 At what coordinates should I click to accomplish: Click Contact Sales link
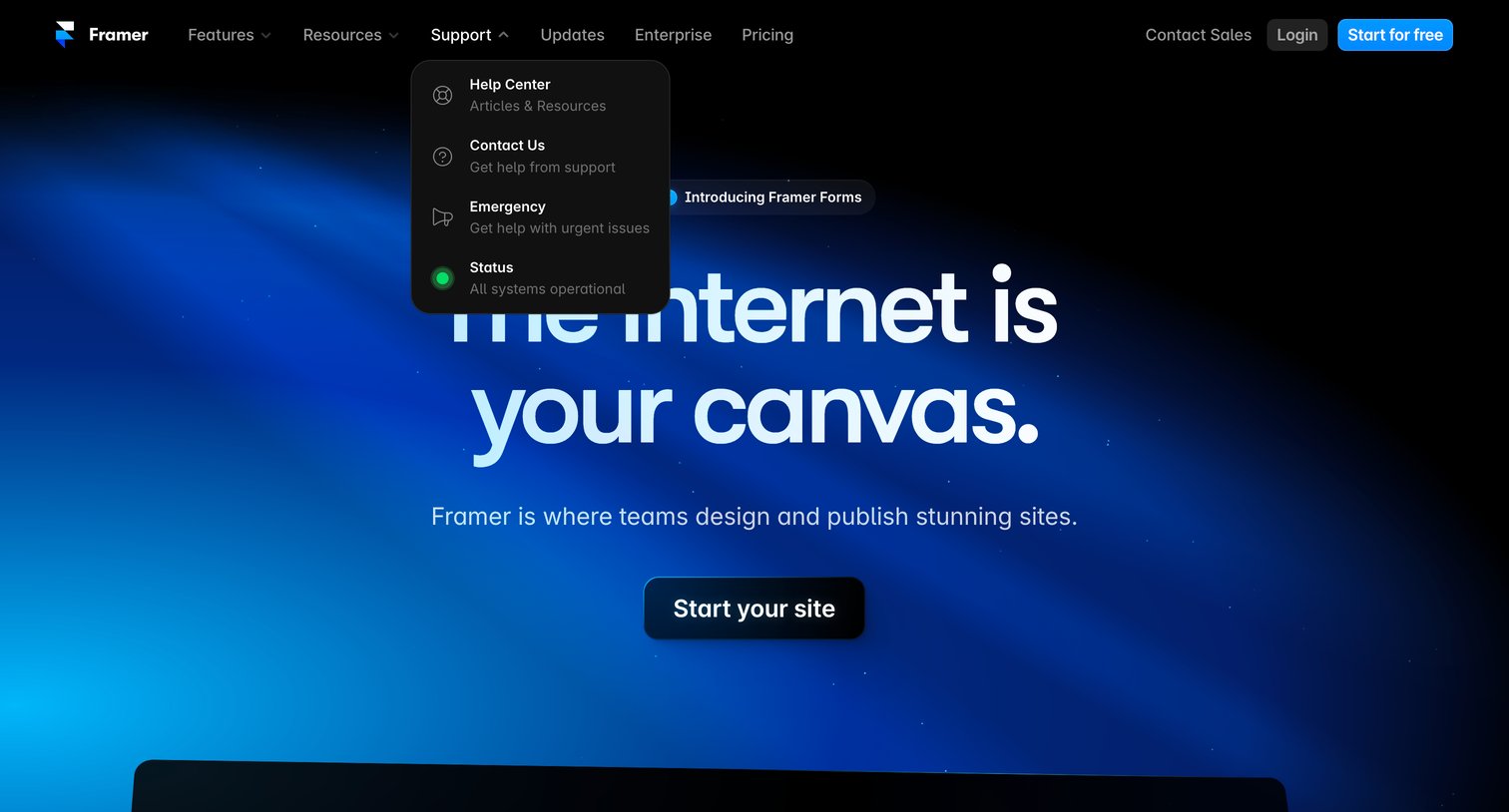tap(1198, 35)
